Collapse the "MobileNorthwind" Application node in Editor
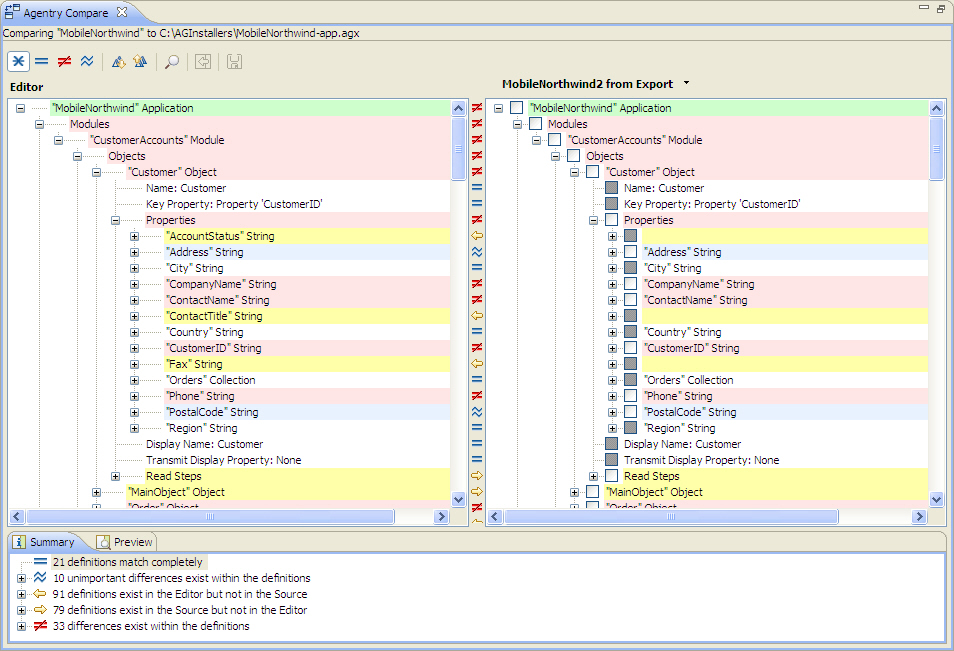 20,108
